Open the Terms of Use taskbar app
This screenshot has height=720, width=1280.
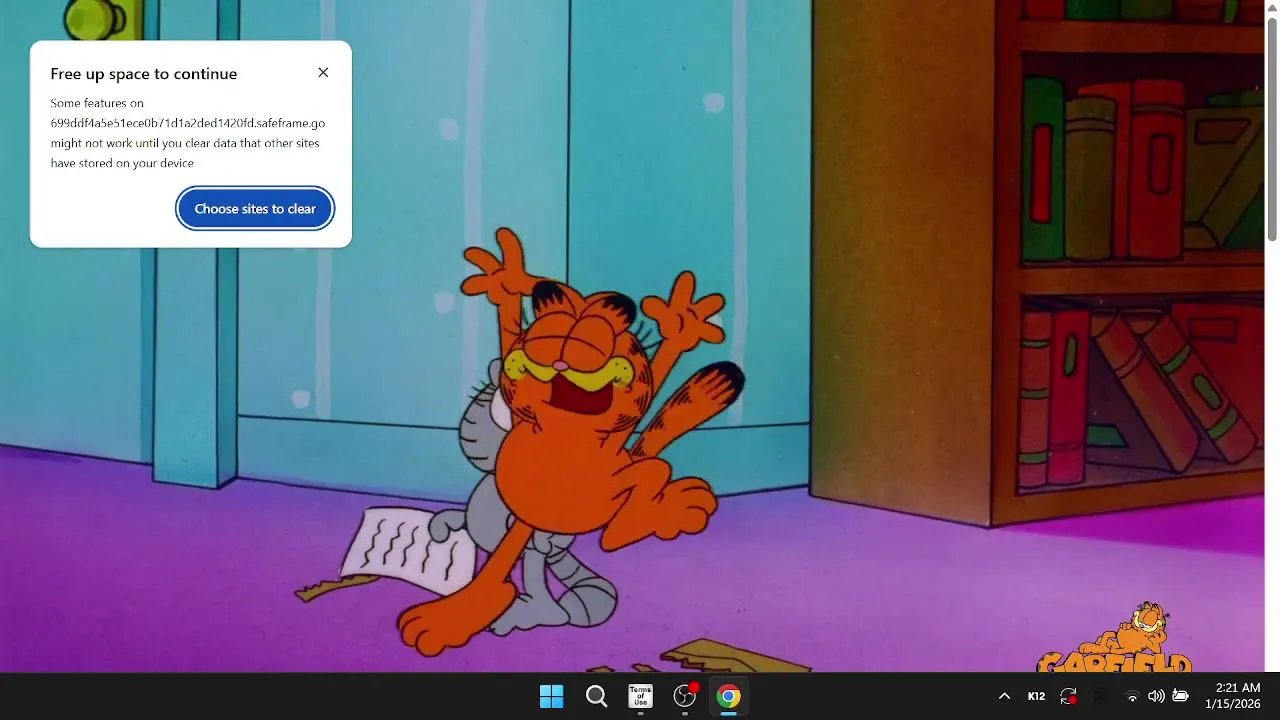pyautogui.click(x=640, y=696)
